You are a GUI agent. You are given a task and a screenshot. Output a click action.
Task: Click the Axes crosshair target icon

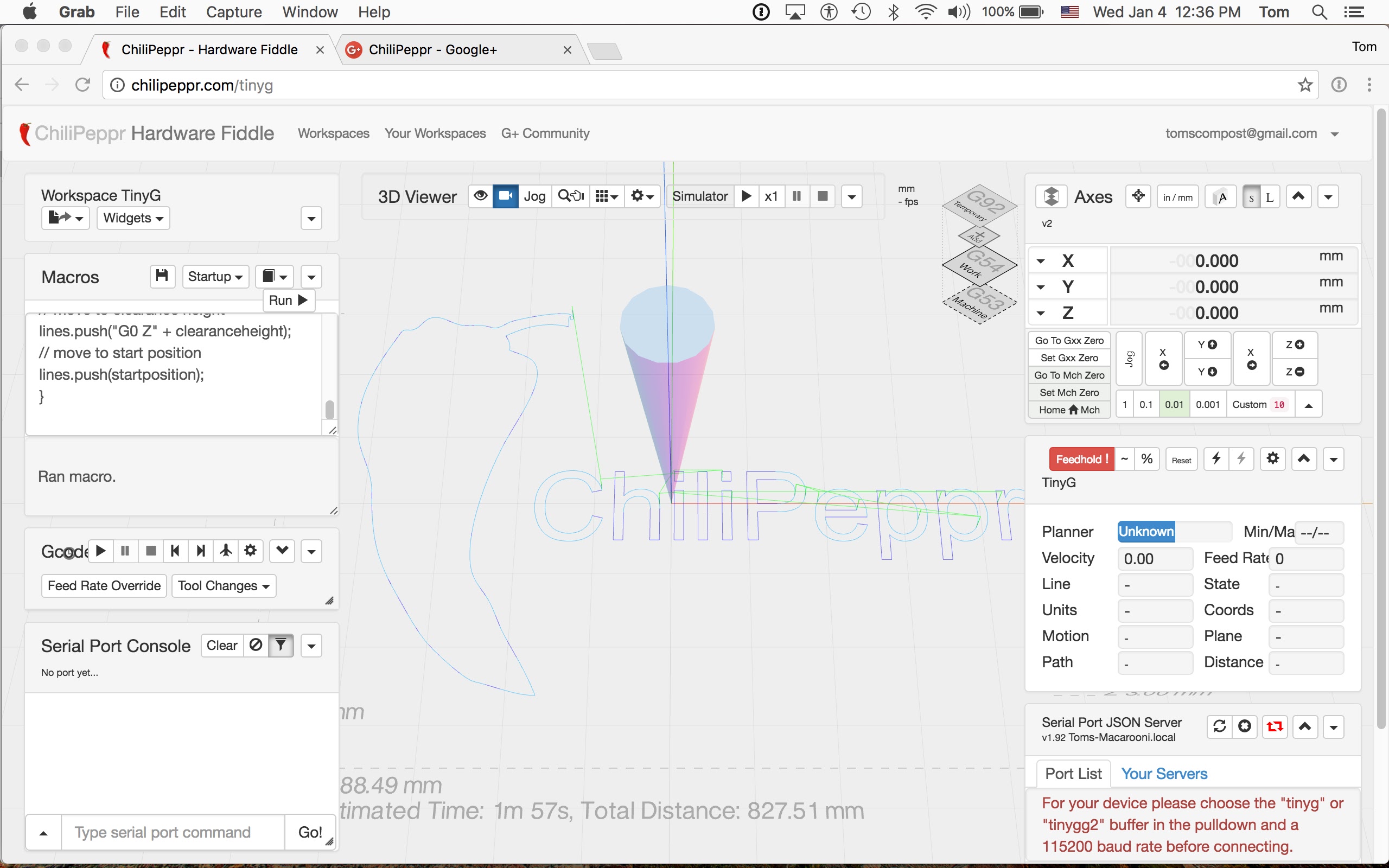(x=1138, y=196)
